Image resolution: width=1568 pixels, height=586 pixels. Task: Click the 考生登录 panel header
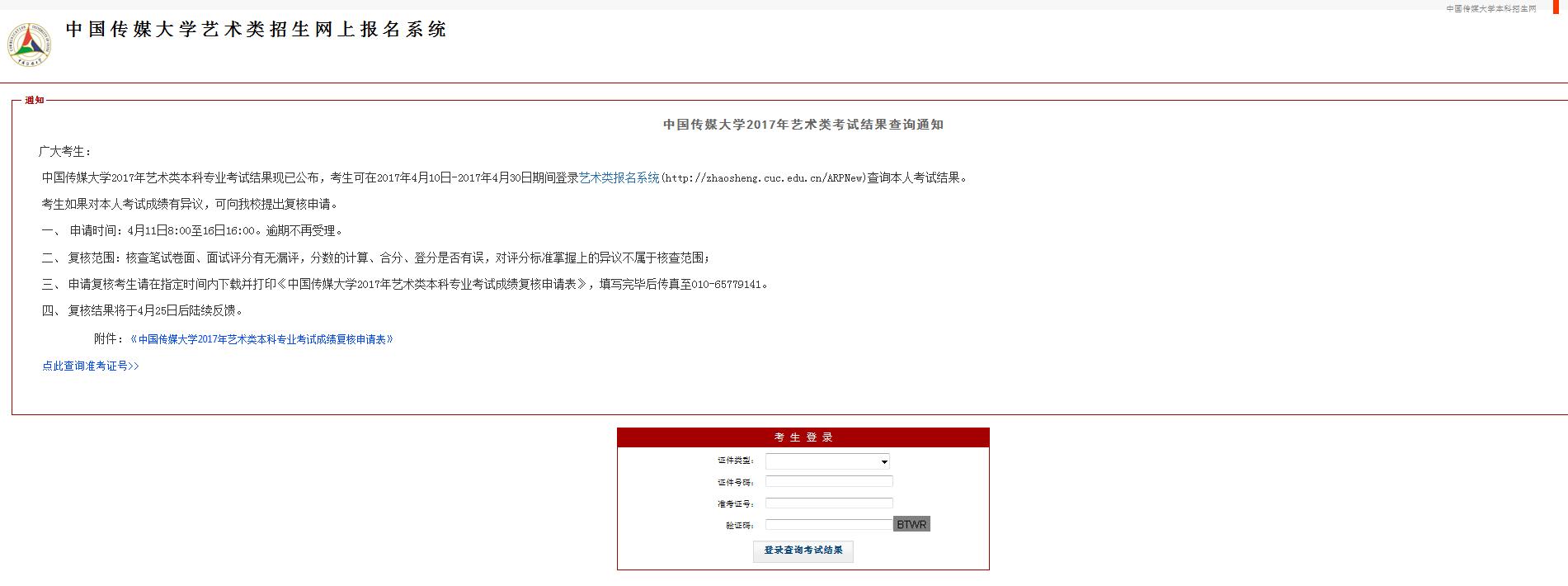pyautogui.click(x=803, y=437)
